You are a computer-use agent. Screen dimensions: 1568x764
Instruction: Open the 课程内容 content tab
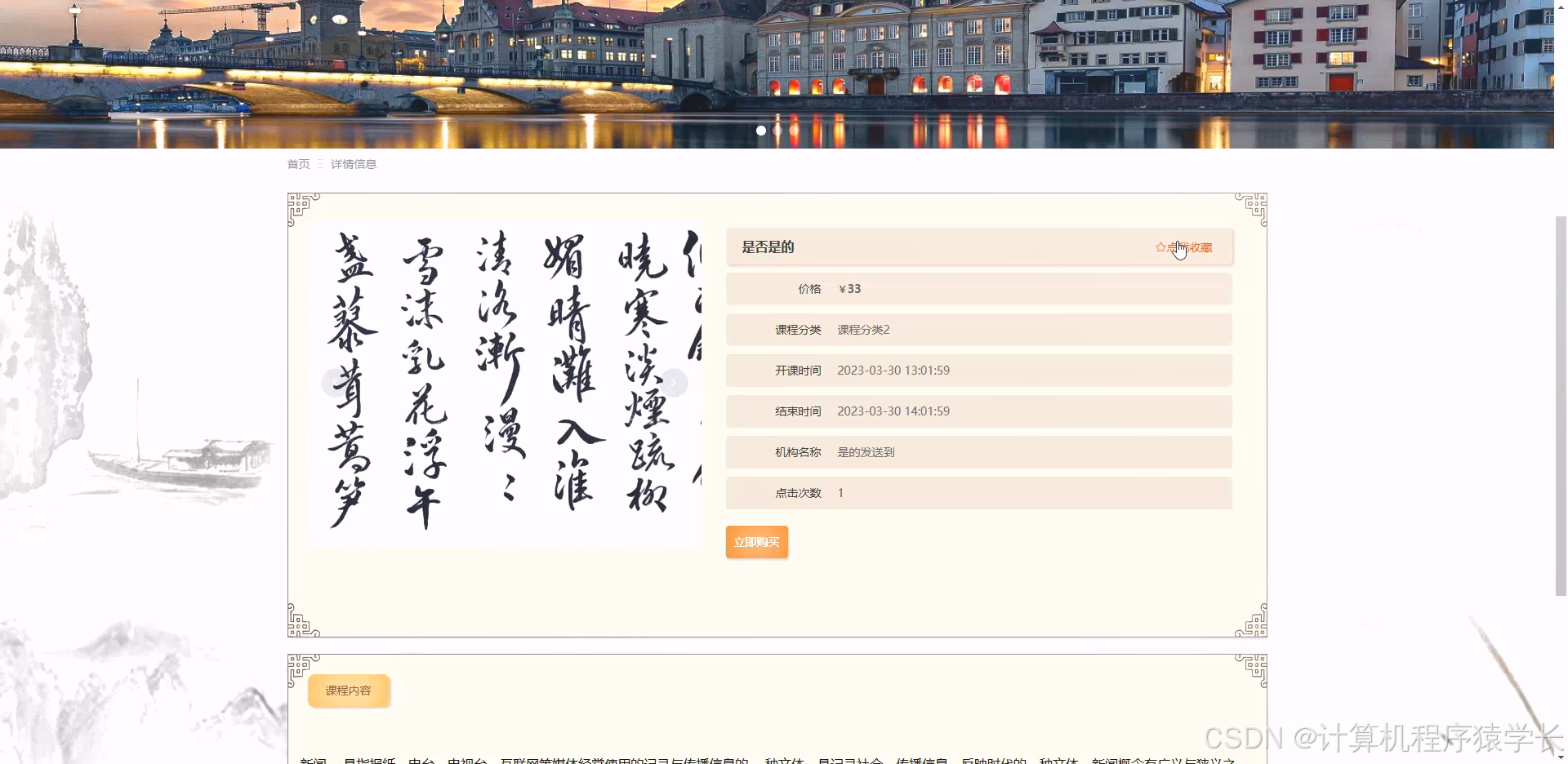click(x=349, y=690)
